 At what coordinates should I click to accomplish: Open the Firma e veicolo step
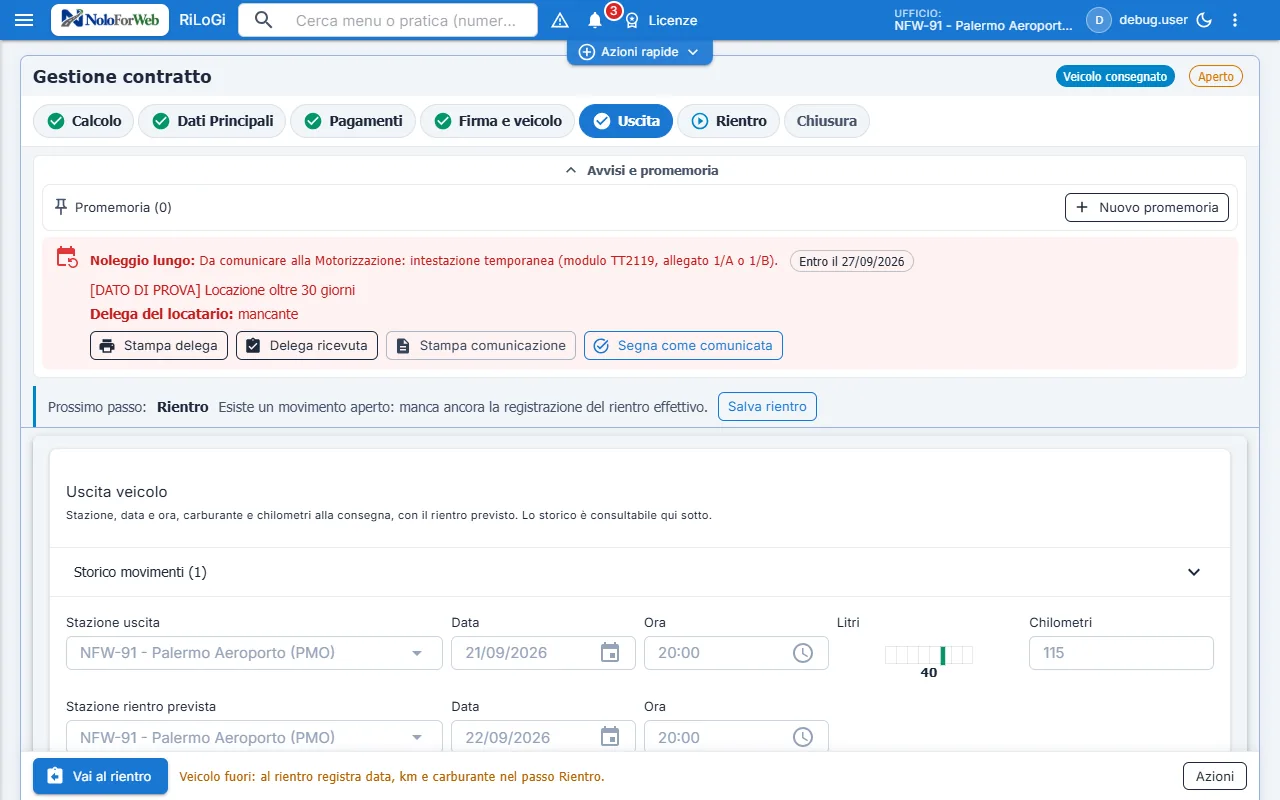point(497,121)
